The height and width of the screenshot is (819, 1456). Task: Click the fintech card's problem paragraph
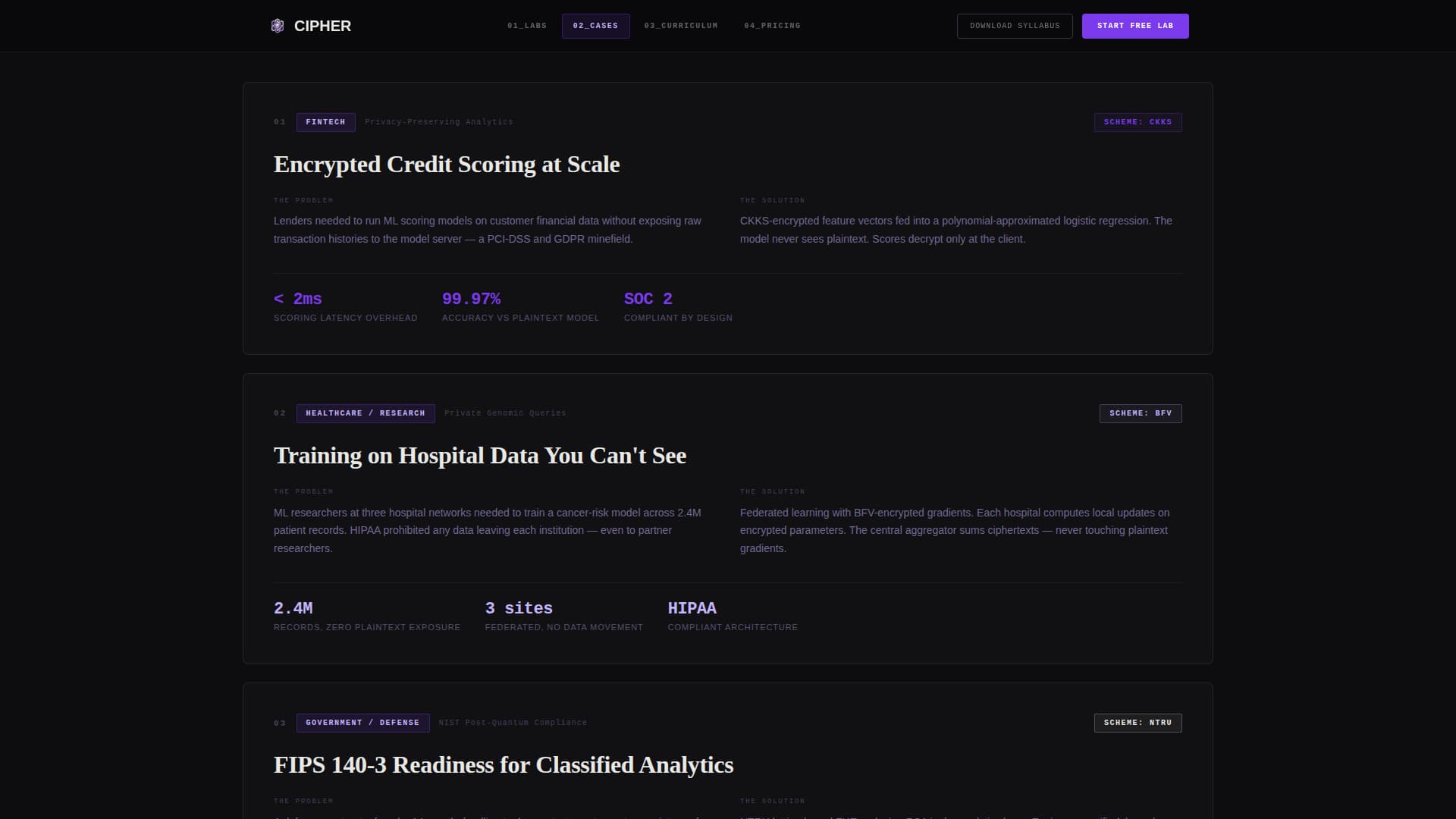point(488,230)
